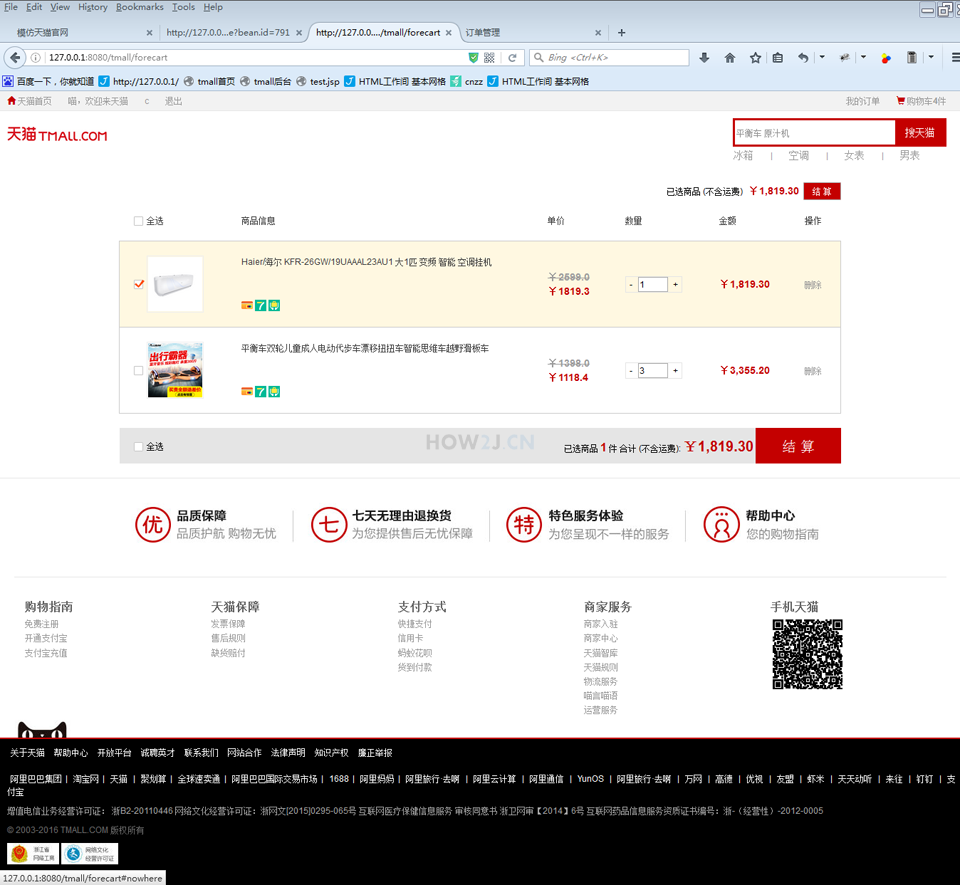Click the 退出 logout link
Image resolution: width=960 pixels, height=885 pixels.
pos(173,101)
